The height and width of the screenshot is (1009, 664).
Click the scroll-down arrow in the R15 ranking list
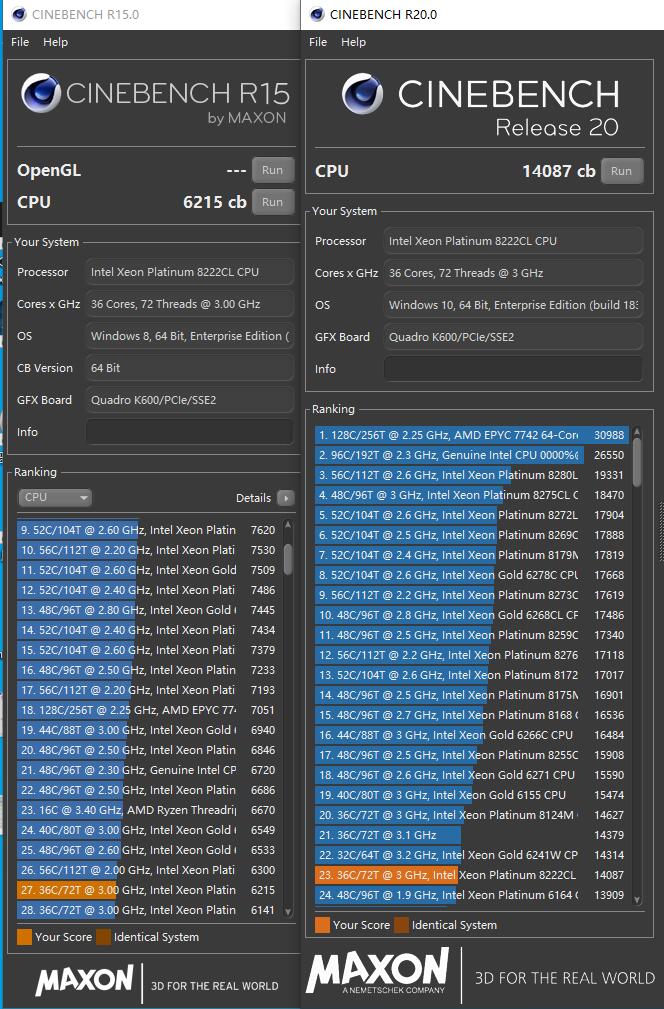[288, 912]
